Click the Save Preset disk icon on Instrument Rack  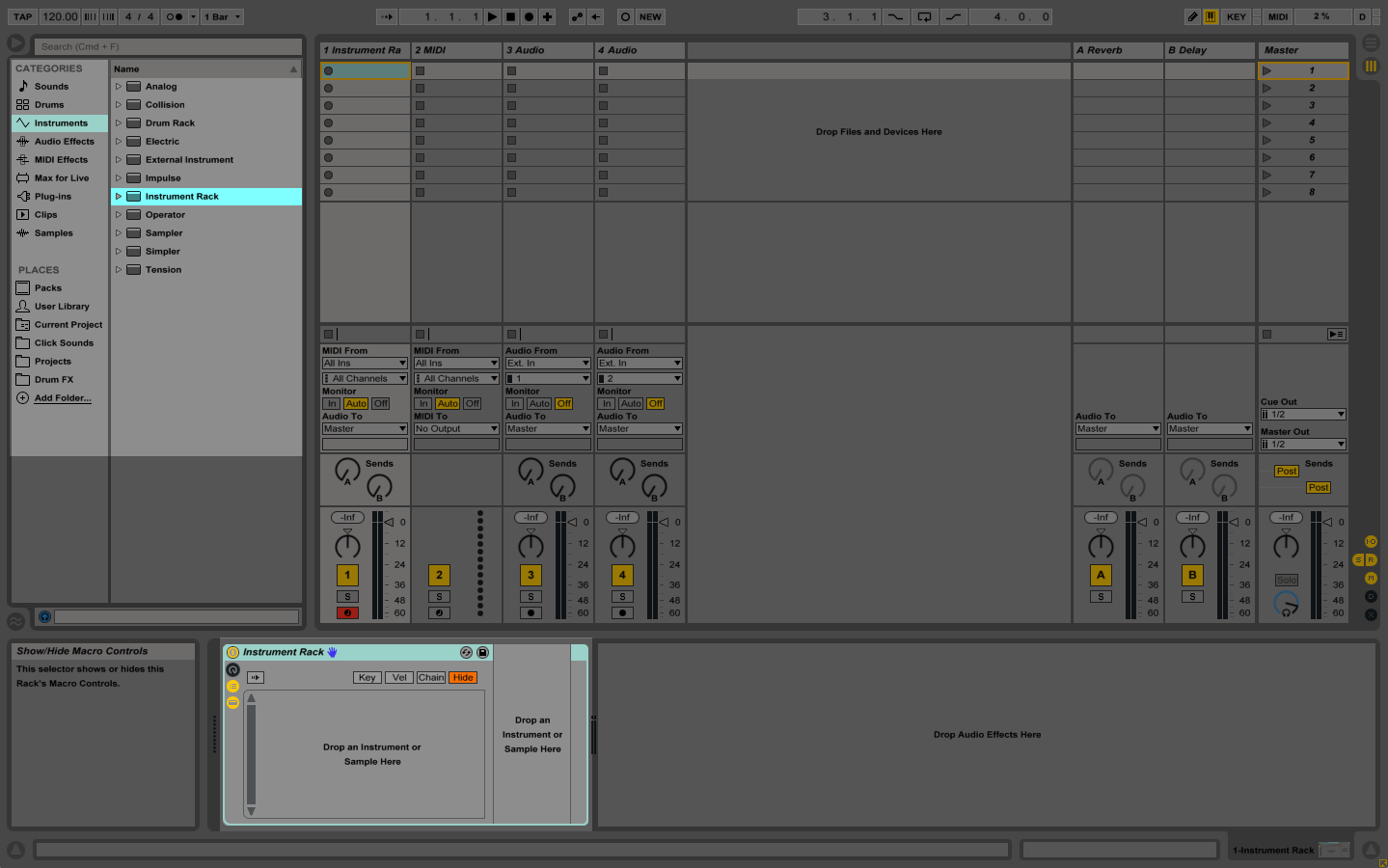(482, 653)
